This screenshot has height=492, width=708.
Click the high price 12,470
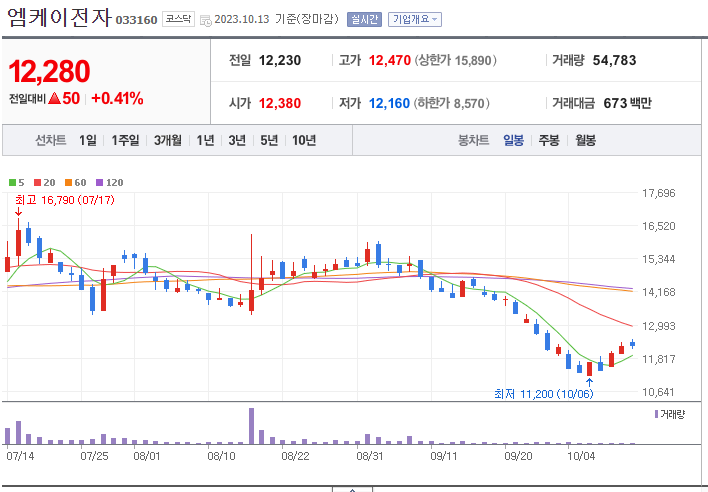click(x=390, y=60)
